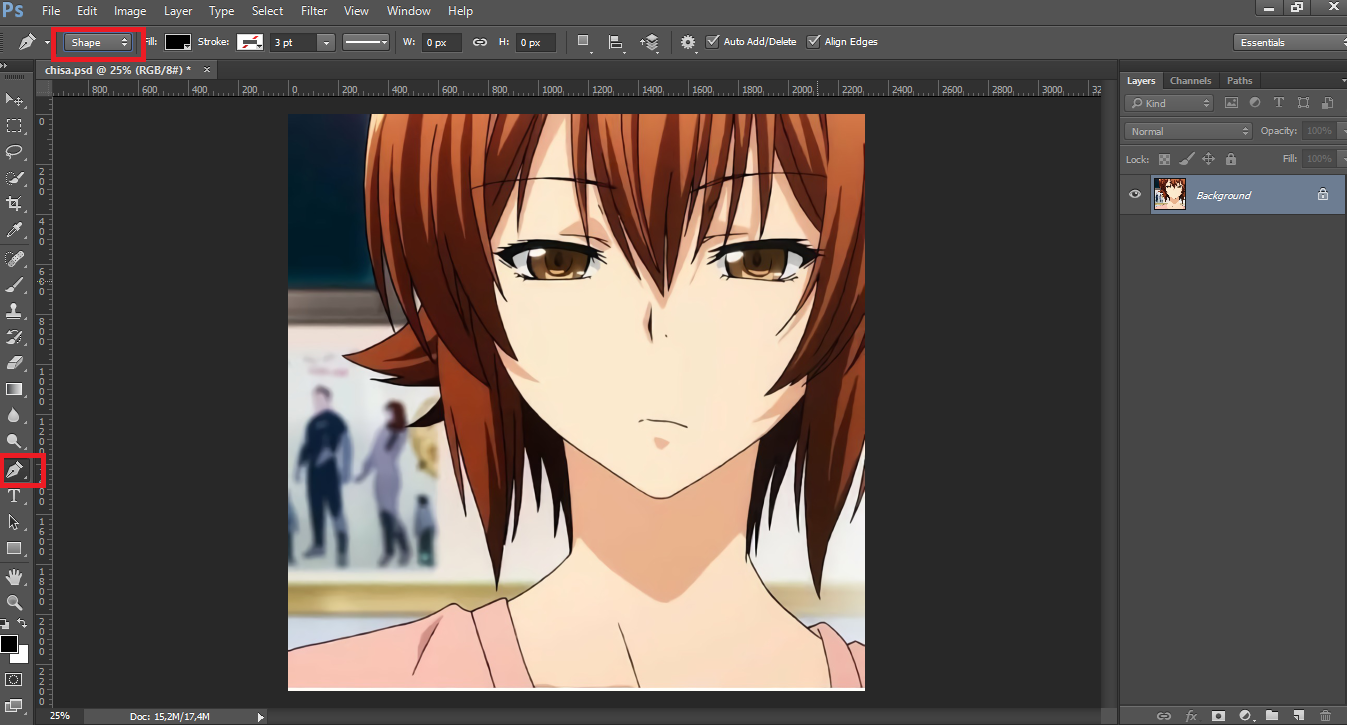Open the Essentials workspace switcher
The height and width of the screenshot is (725, 1347).
1288,42
